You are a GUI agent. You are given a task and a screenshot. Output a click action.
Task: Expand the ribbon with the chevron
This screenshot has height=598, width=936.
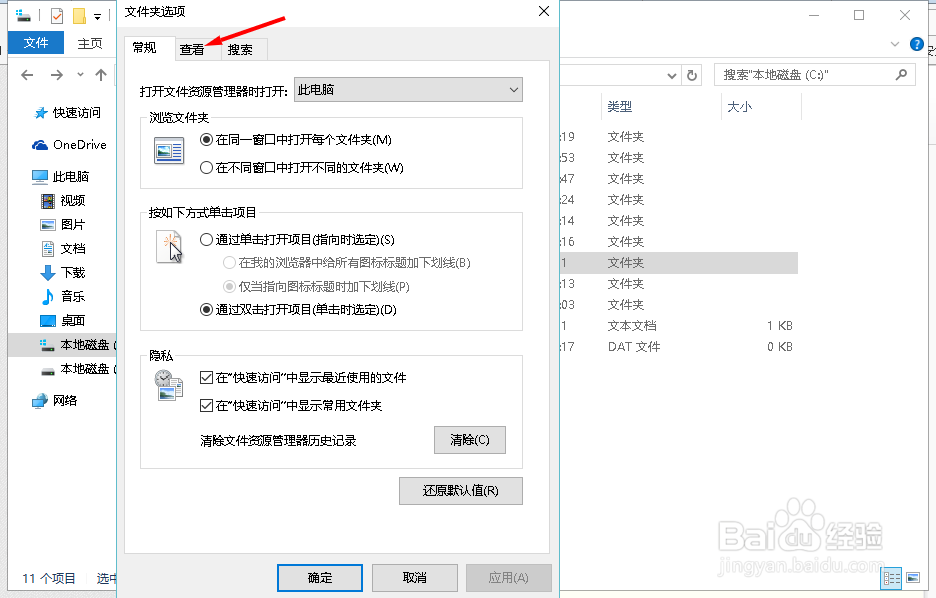click(894, 44)
